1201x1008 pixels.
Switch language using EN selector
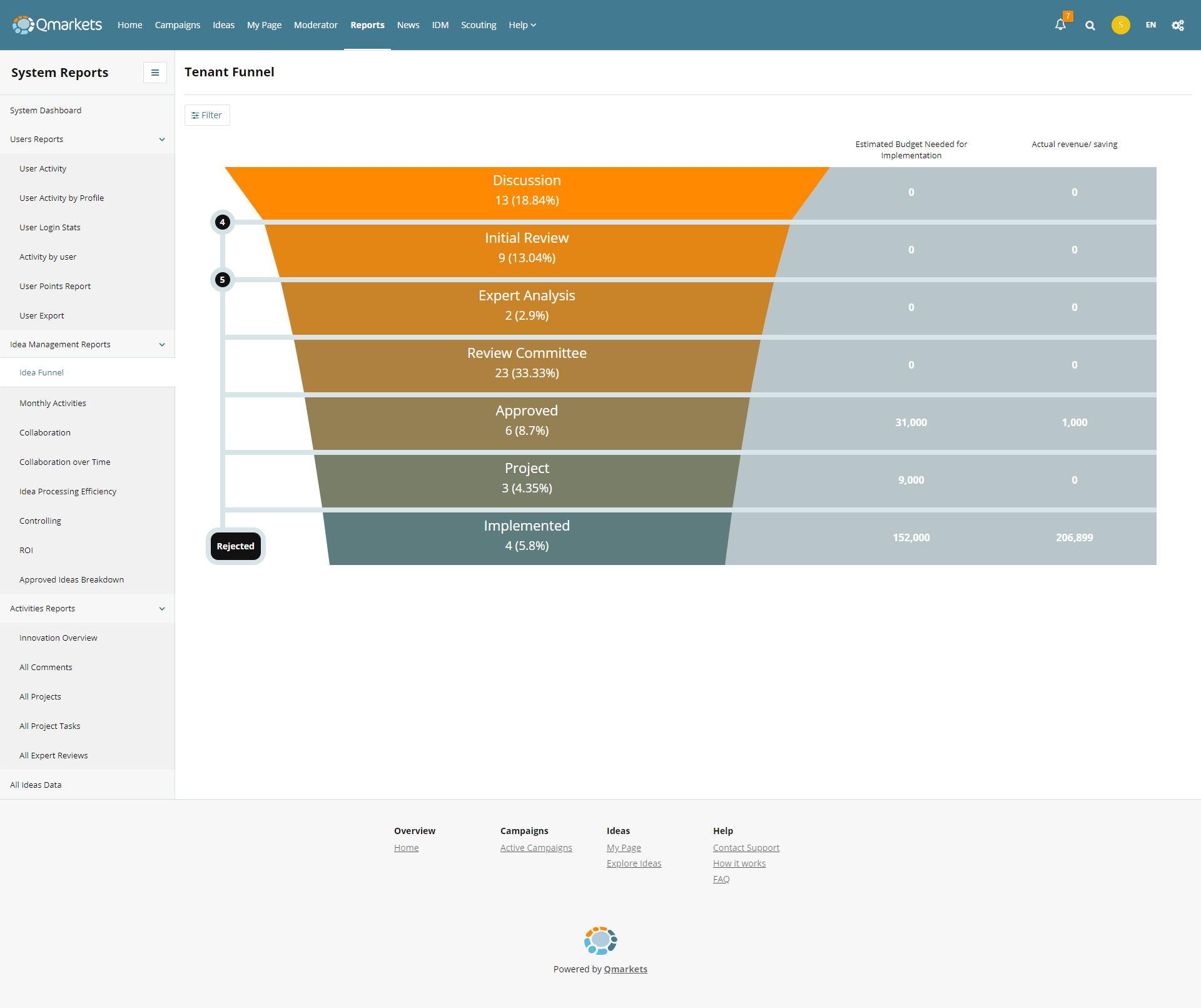(x=1150, y=25)
